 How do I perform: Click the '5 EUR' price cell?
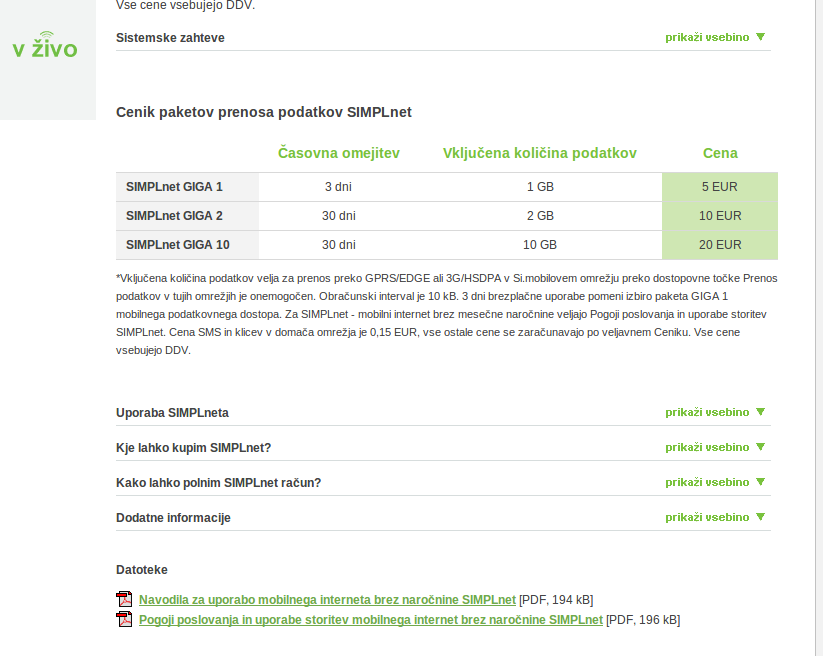point(720,187)
